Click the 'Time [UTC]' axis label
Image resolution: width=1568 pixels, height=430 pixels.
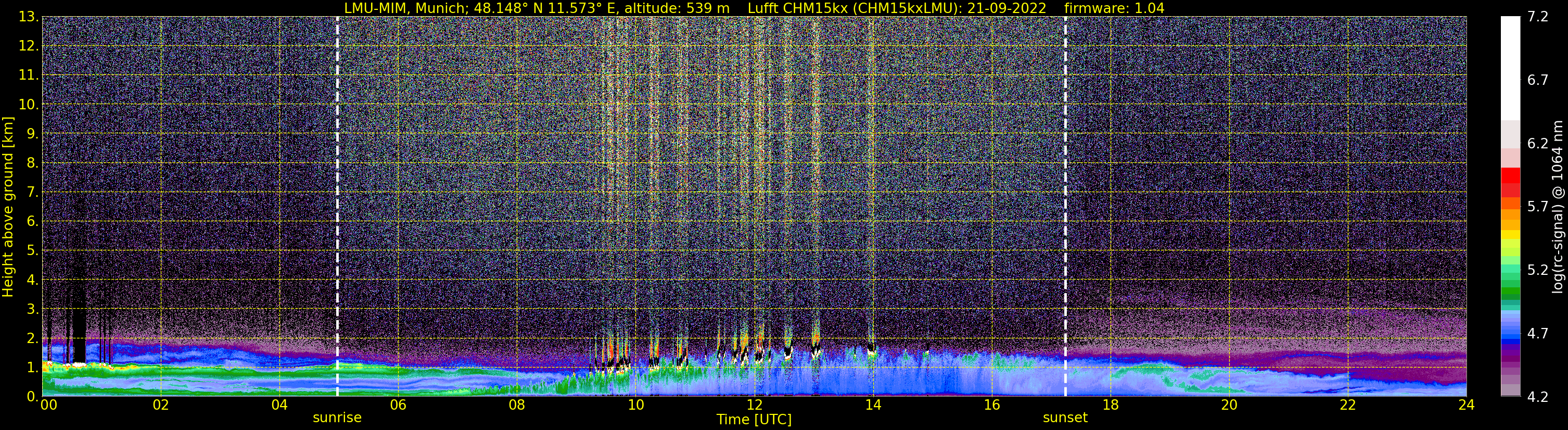click(x=754, y=420)
